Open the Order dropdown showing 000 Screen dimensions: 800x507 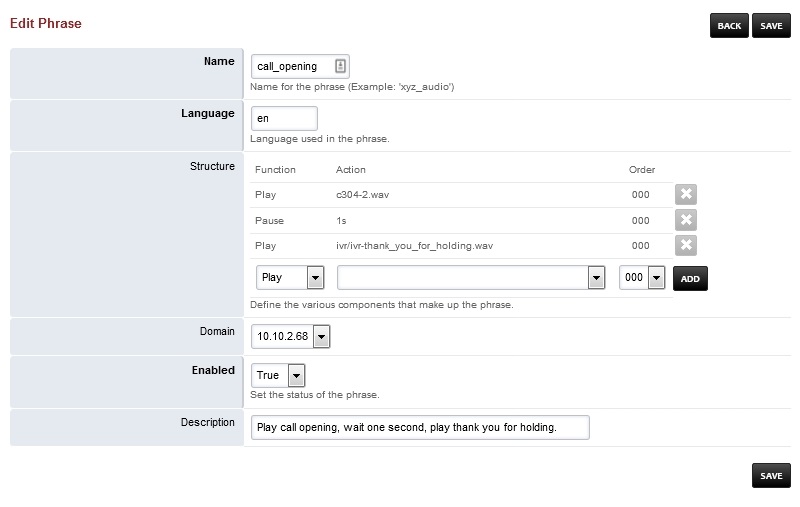click(642, 278)
